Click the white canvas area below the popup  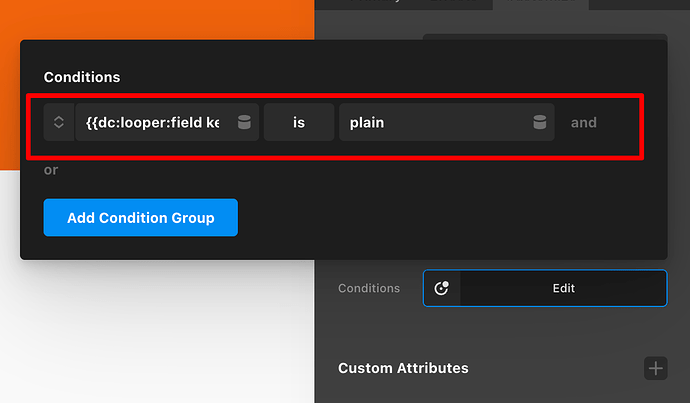(x=150, y=330)
